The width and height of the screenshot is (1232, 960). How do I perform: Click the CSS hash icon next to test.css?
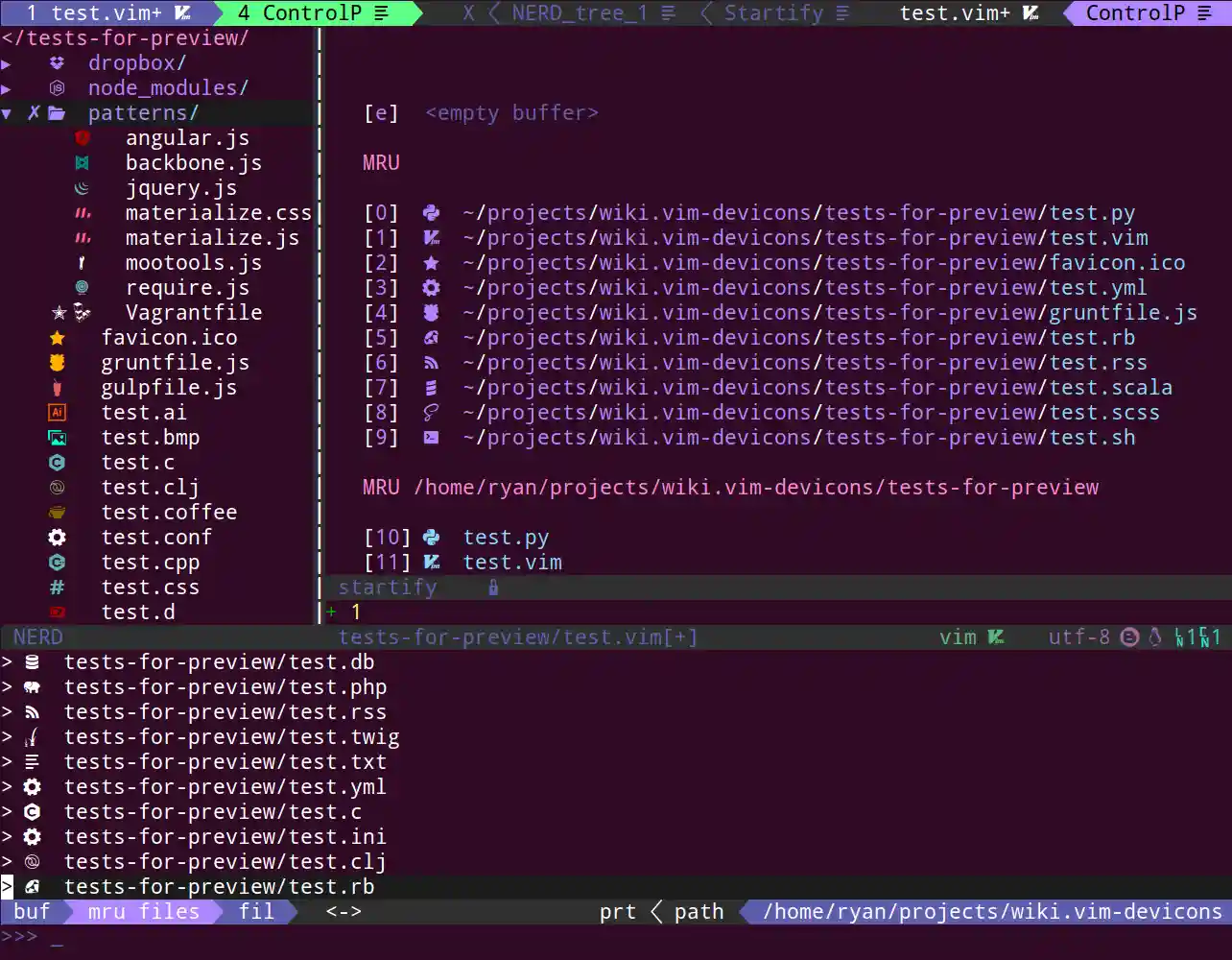click(56, 587)
